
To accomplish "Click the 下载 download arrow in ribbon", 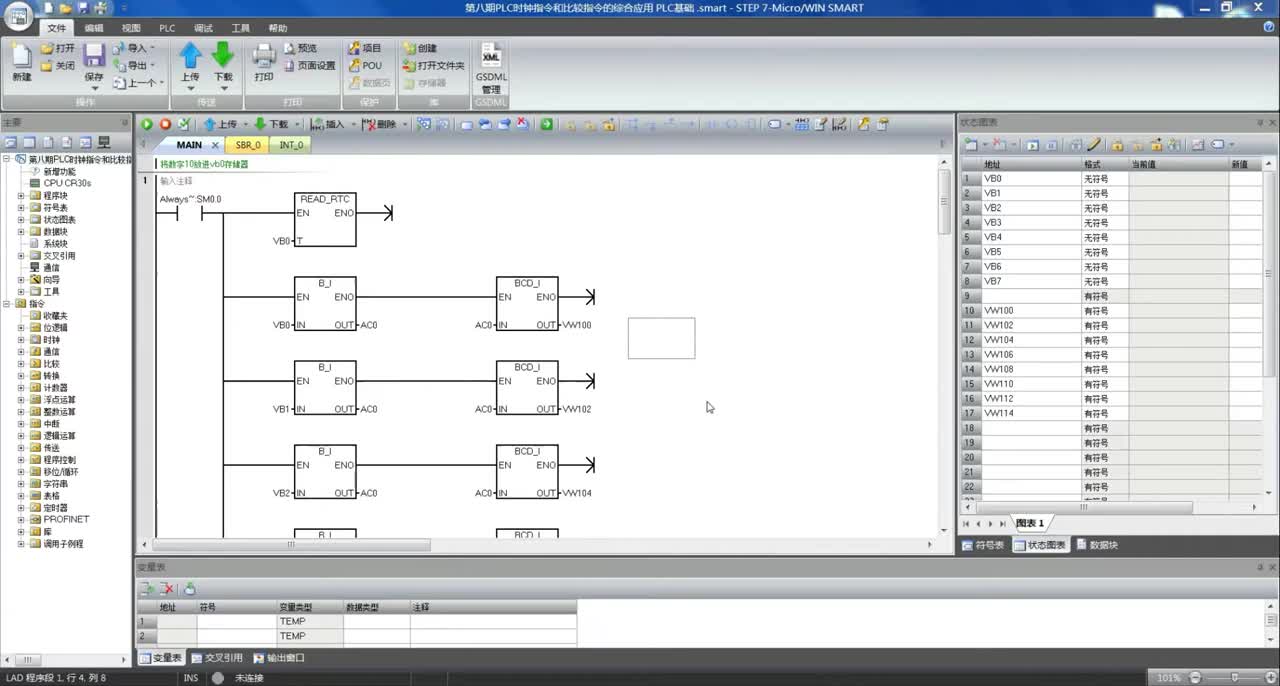I will pos(223,54).
